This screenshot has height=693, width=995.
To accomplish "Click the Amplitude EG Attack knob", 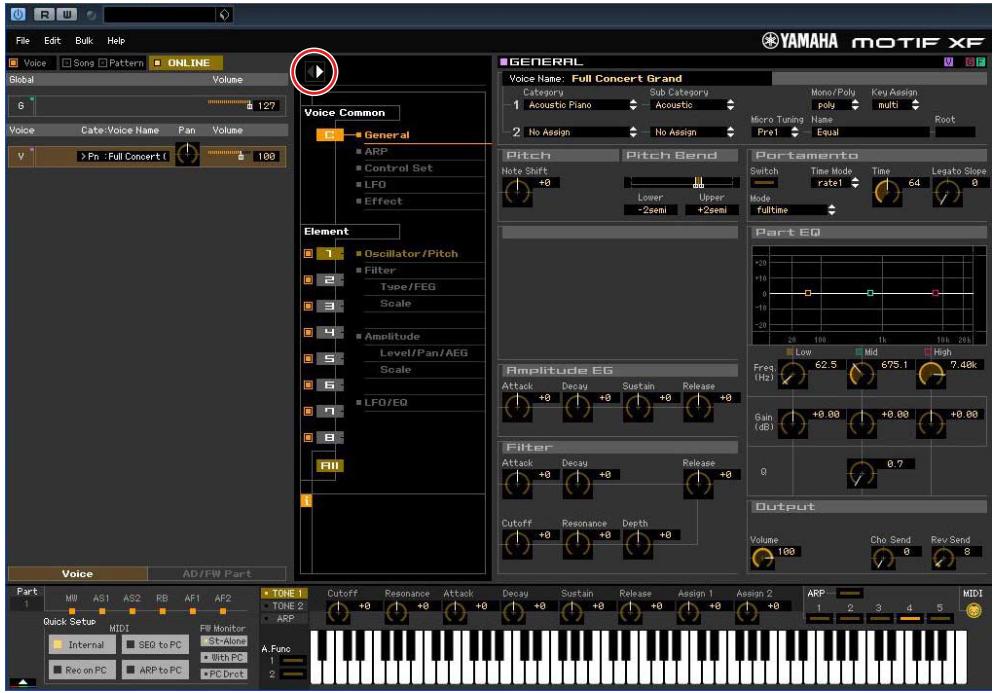I will pos(517,406).
